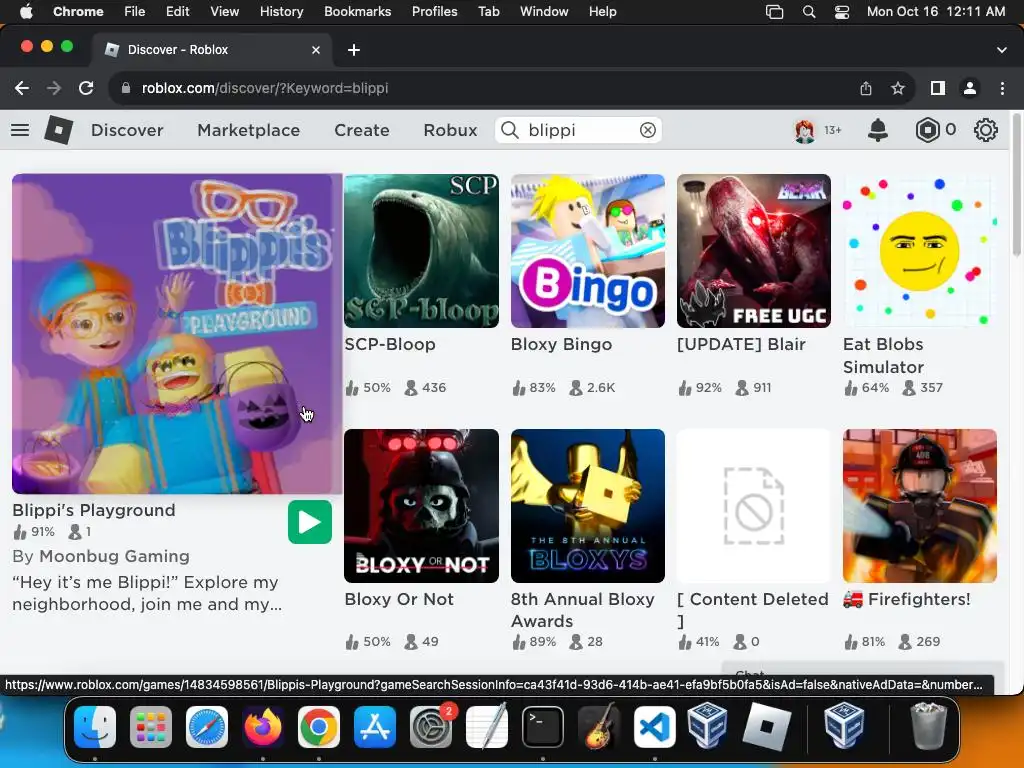Open the History menu
Image resolution: width=1024 pixels, height=768 pixels.
(281, 11)
